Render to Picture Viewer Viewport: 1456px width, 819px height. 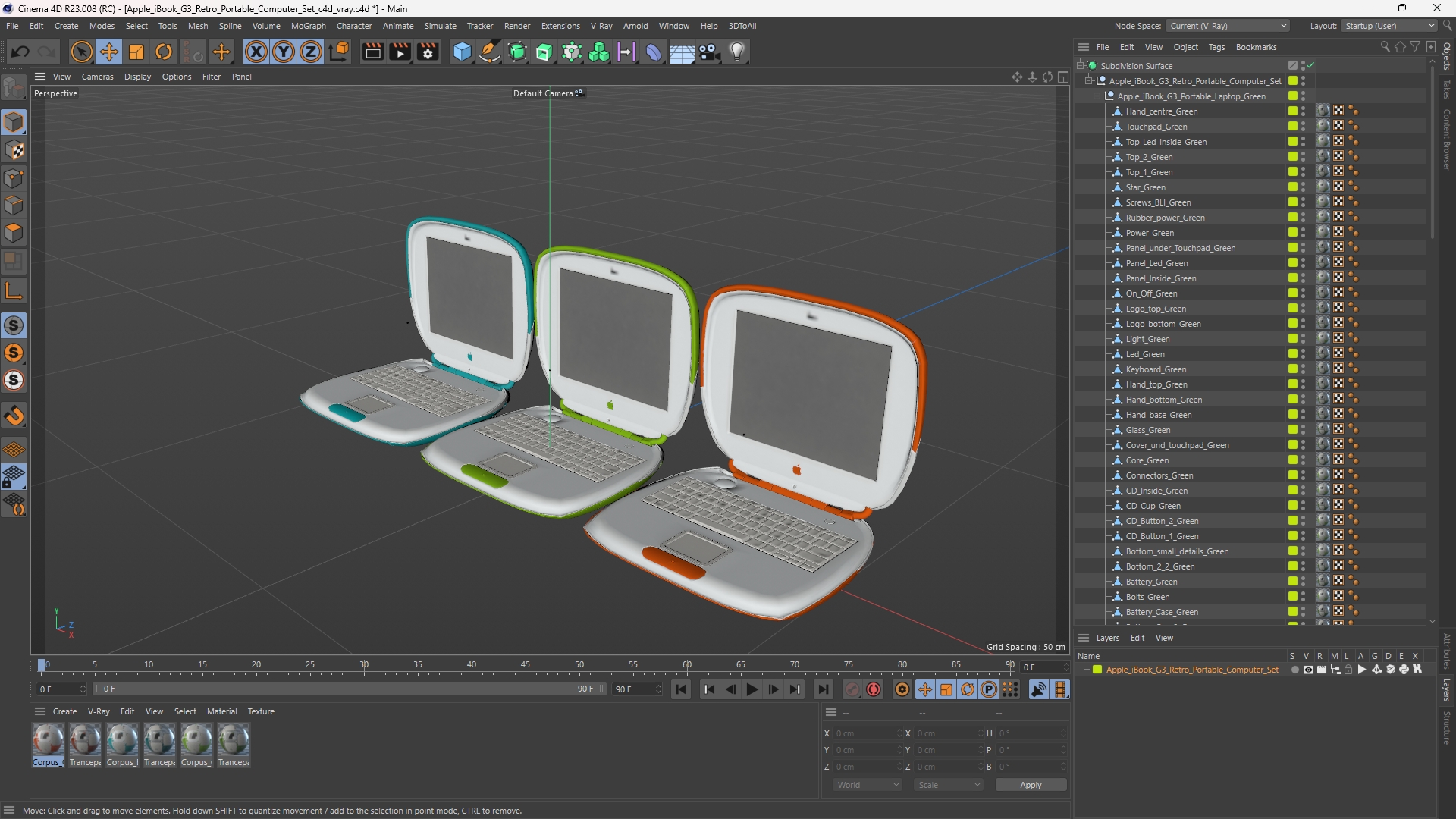coord(400,52)
